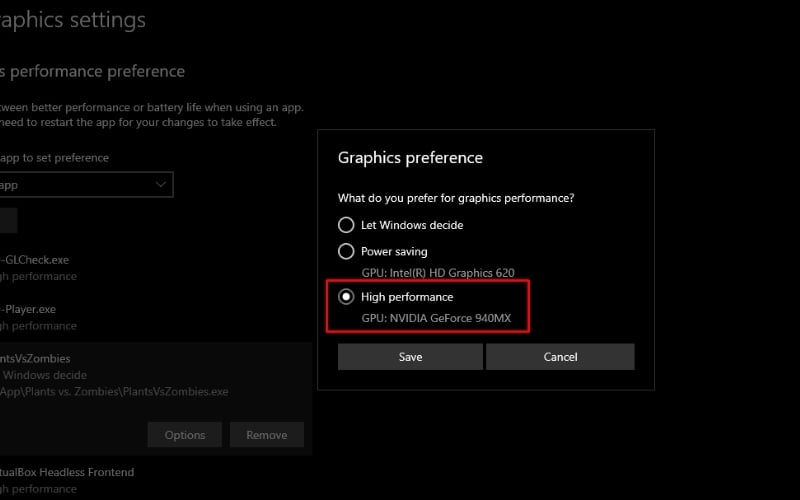This screenshot has height=500, width=800.
Task: Choose the Power saving option
Action: point(346,251)
